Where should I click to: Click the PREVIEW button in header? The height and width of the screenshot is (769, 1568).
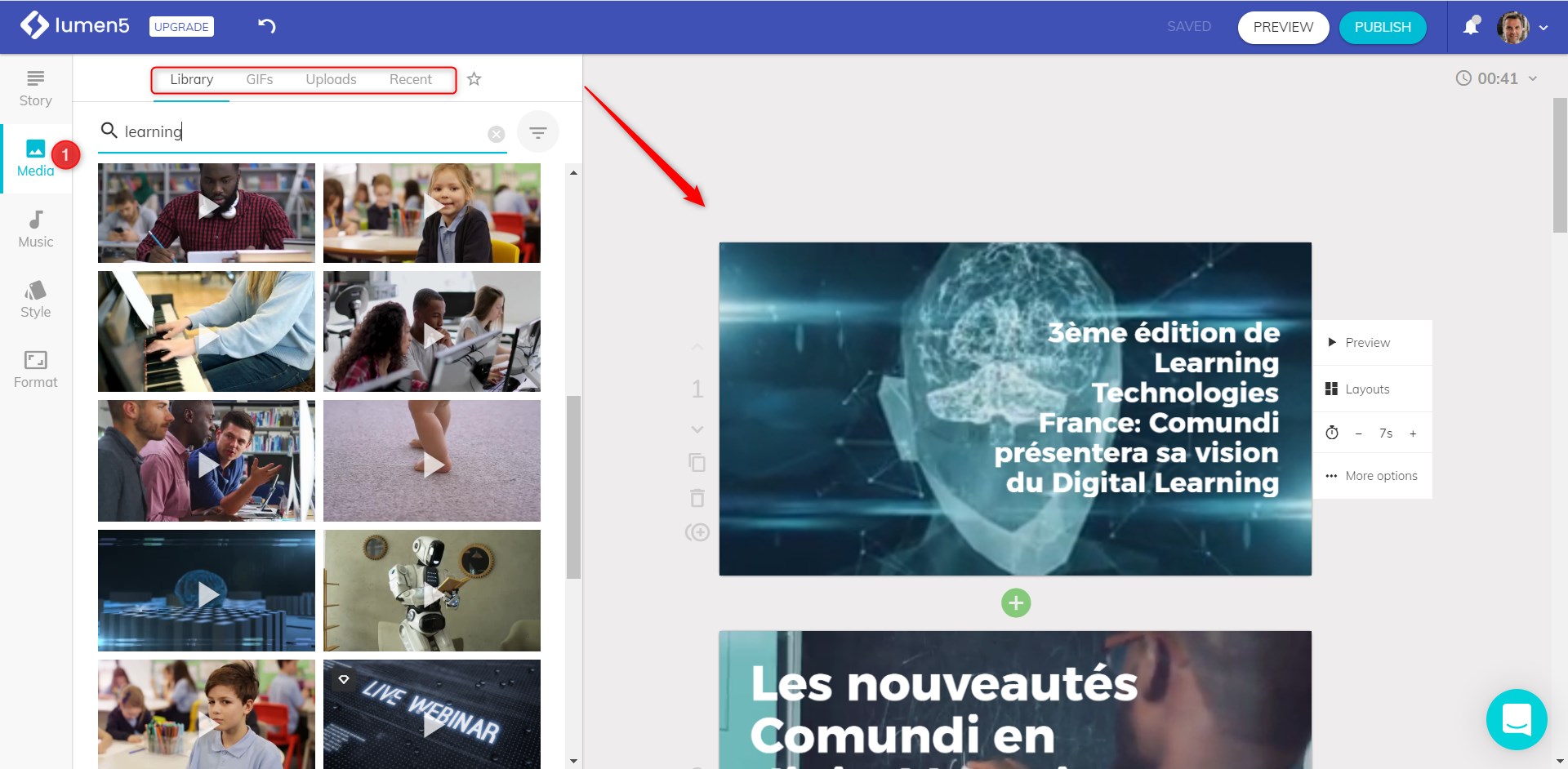pyautogui.click(x=1283, y=27)
